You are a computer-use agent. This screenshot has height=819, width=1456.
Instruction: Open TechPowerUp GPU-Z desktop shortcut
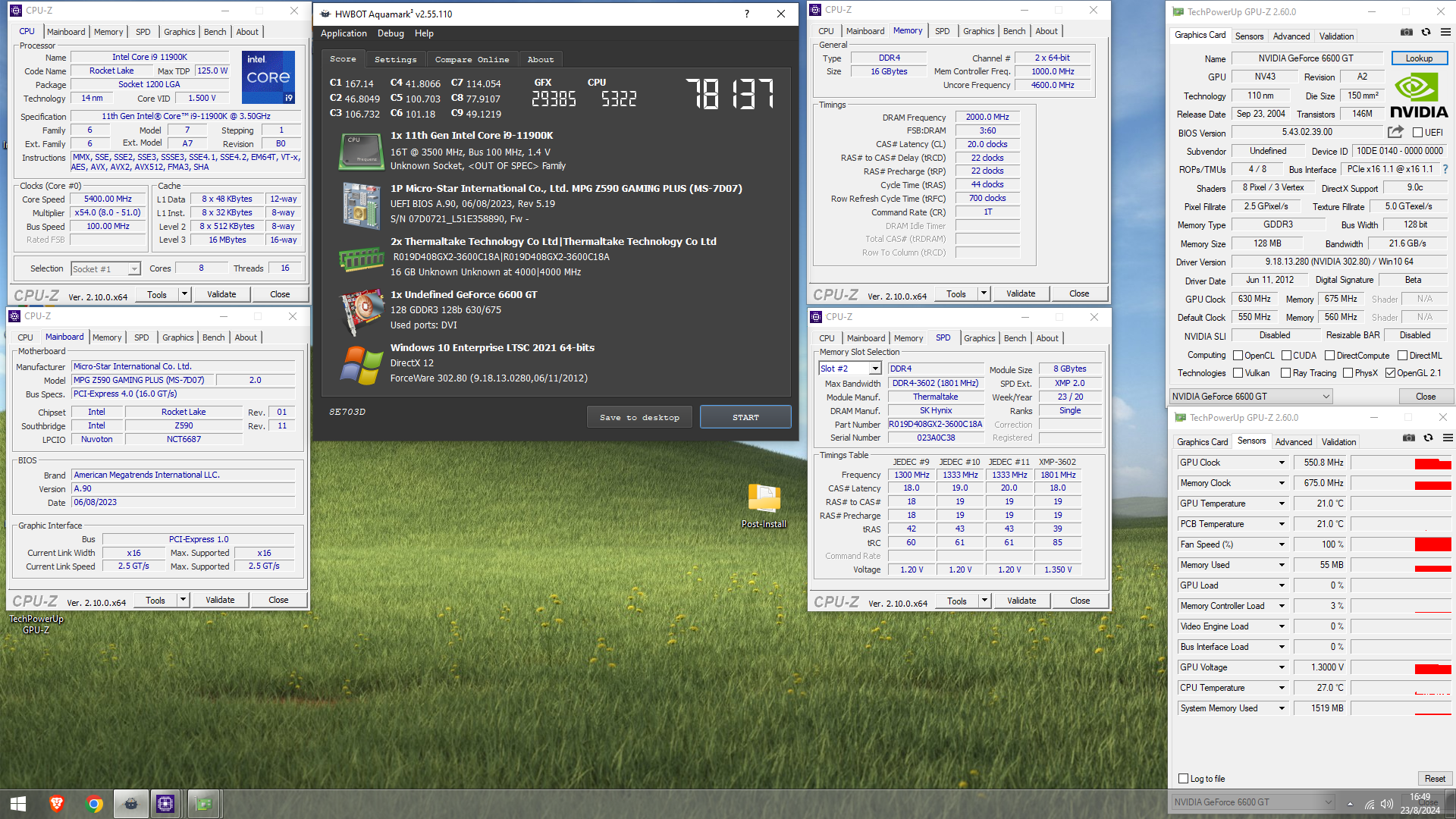(x=36, y=624)
